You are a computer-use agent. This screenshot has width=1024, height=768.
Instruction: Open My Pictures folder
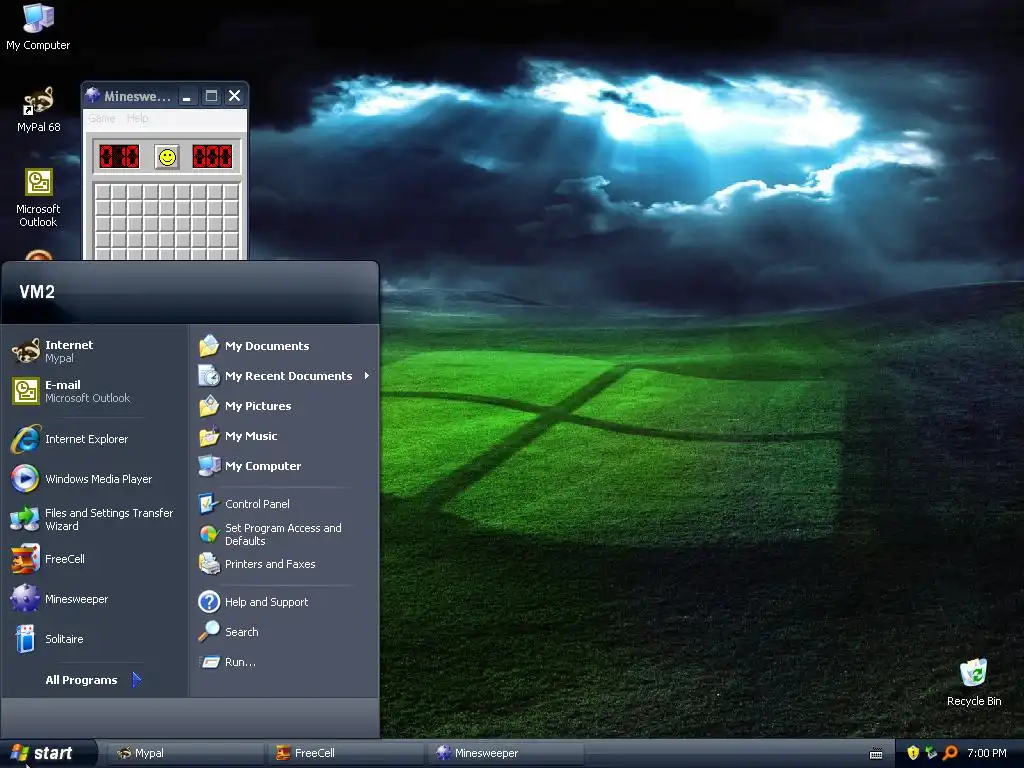tap(284, 406)
